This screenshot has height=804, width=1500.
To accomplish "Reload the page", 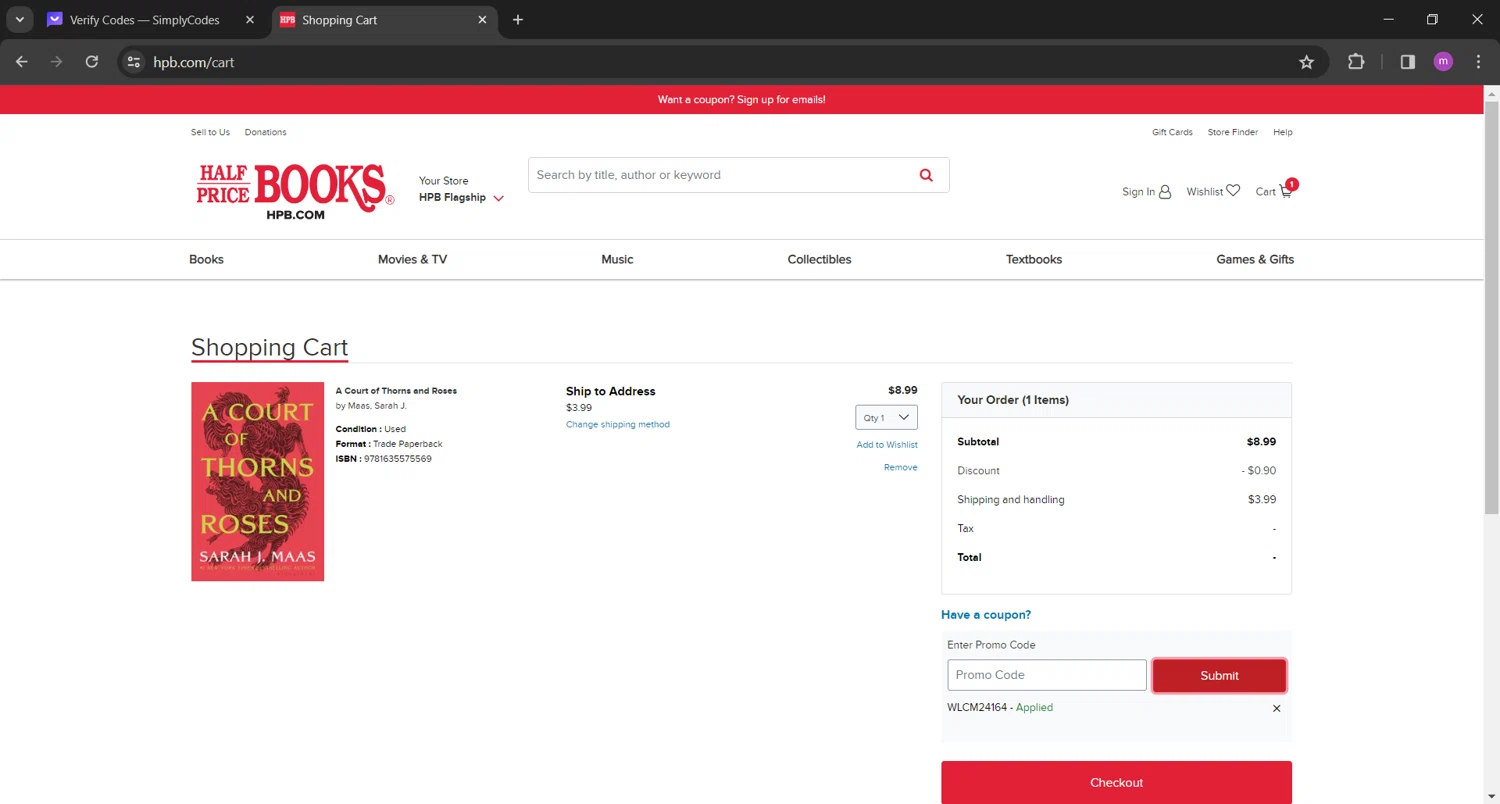I will click(x=92, y=62).
